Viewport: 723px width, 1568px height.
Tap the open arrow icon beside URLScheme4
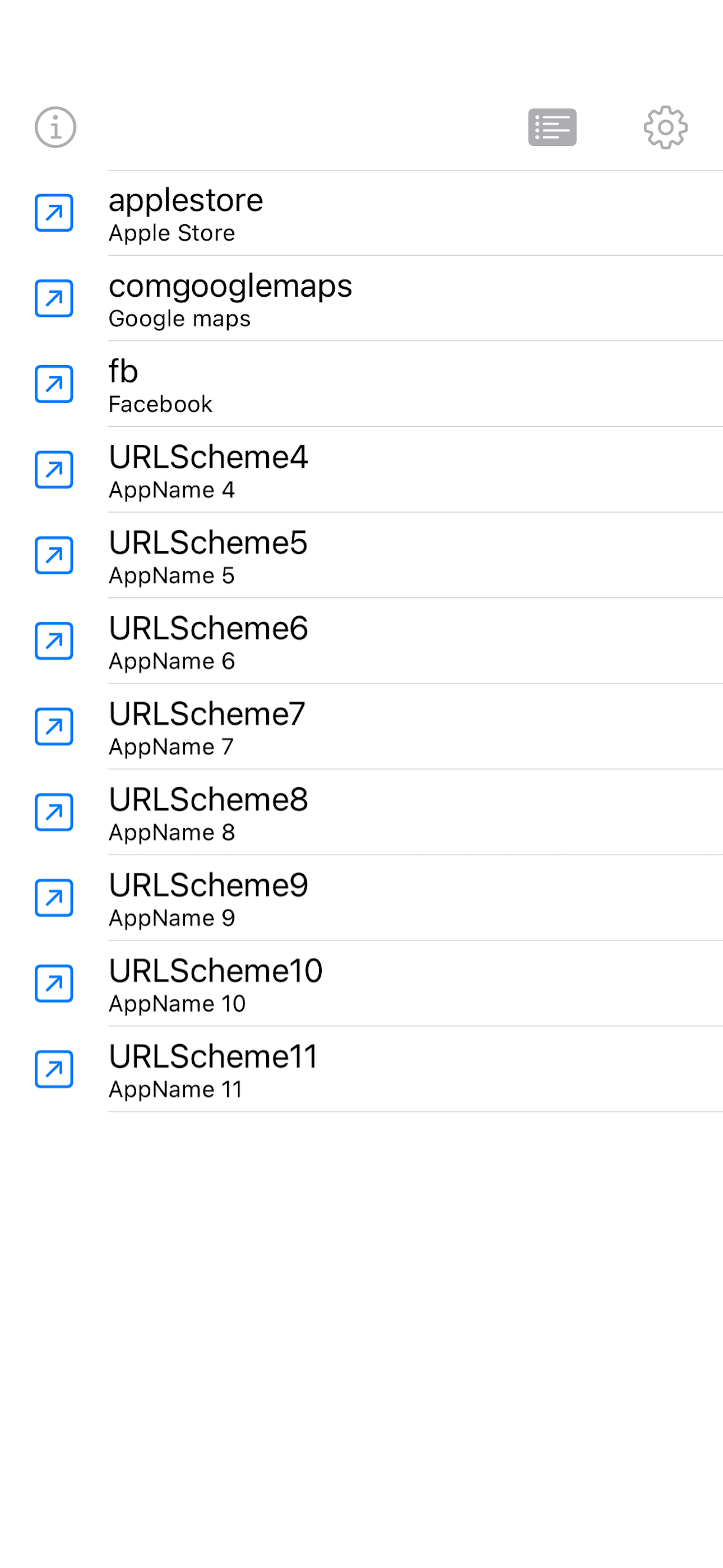point(54,470)
